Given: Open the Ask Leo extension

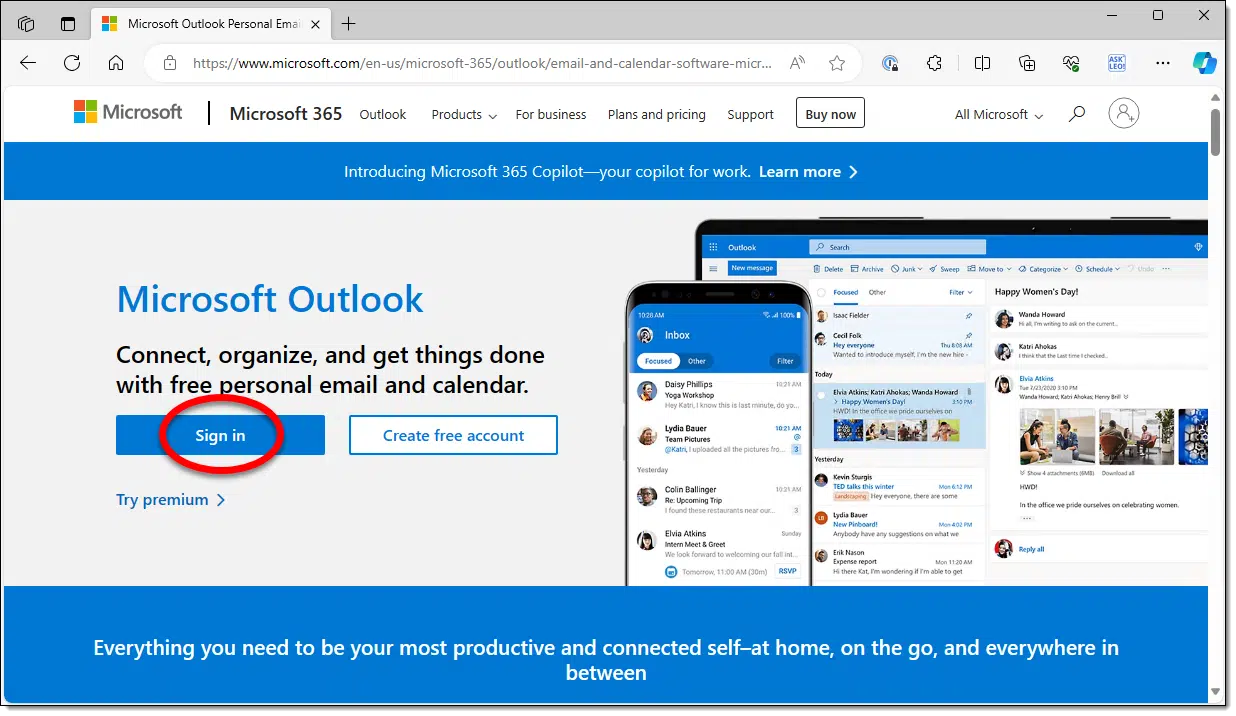Looking at the screenshot, I should click(1117, 63).
